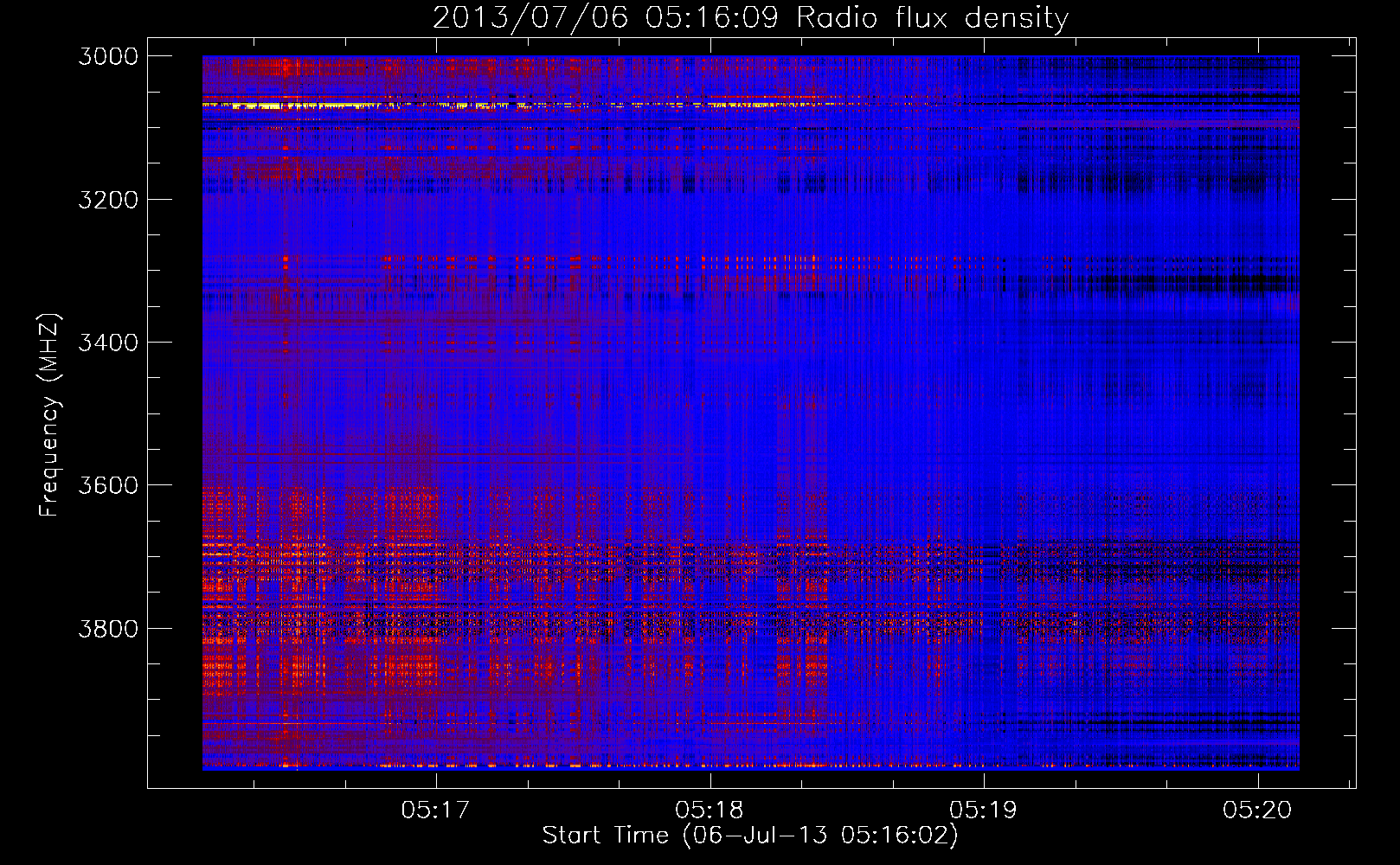
Task: Click the plot title '2013/07/06 05:16:09 Radio flux density'
Action: pyautogui.click(x=750, y=17)
